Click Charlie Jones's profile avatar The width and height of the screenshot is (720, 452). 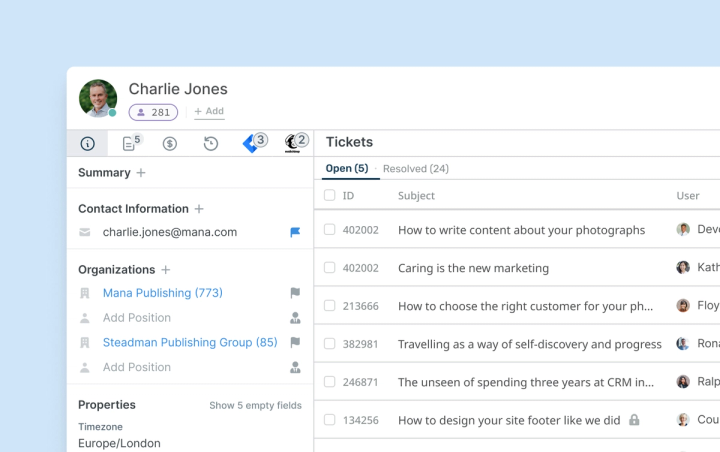click(98, 98)
